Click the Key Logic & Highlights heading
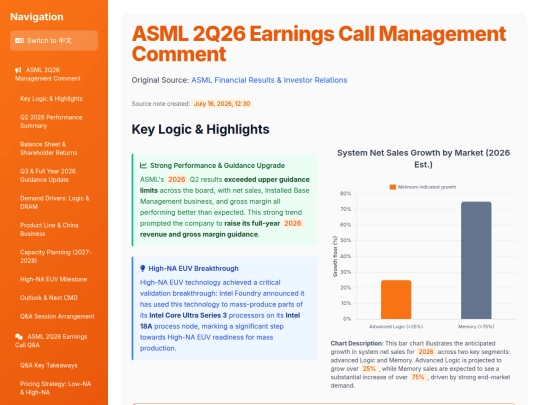Image resolution: width=540 pixels, height=405 pixels. tap(200, 129)
